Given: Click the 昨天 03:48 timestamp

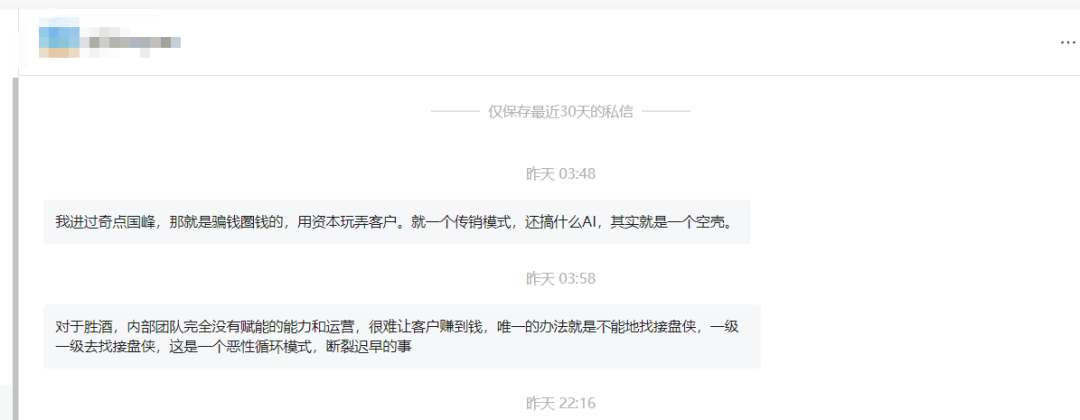Looking at the screenshot, I should pos(561,174).
